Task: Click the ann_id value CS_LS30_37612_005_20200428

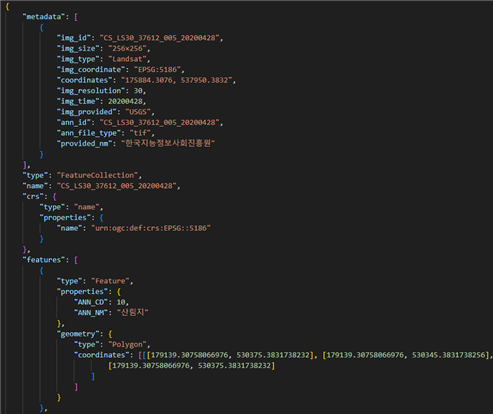Action: [x=160, y=123]
